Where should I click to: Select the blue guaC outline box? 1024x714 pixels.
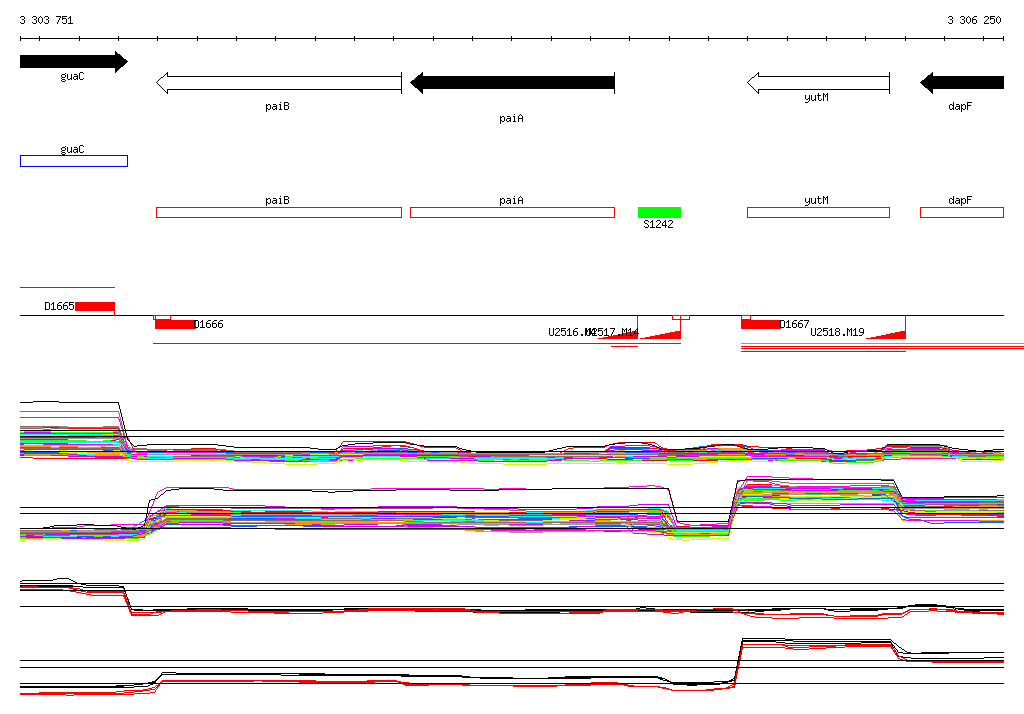point(74,161)
